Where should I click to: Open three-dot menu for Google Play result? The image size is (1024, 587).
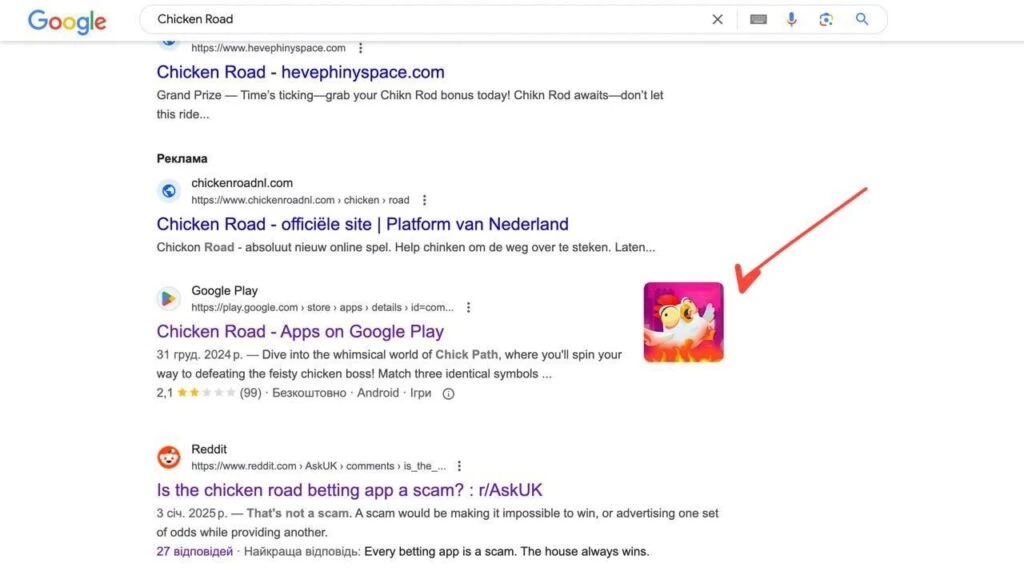click(468, 307)
